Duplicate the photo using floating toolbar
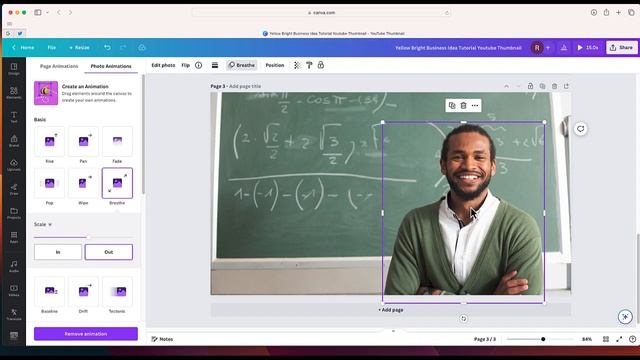This screenshot has width=640, height=360. point(452,106)
